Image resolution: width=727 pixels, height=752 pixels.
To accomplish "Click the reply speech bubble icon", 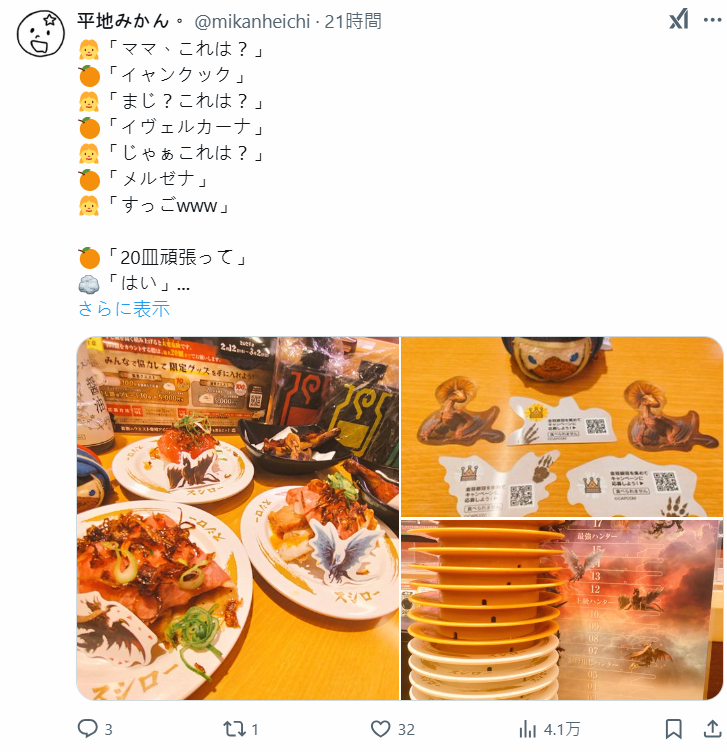I will [x=87, y=728].
